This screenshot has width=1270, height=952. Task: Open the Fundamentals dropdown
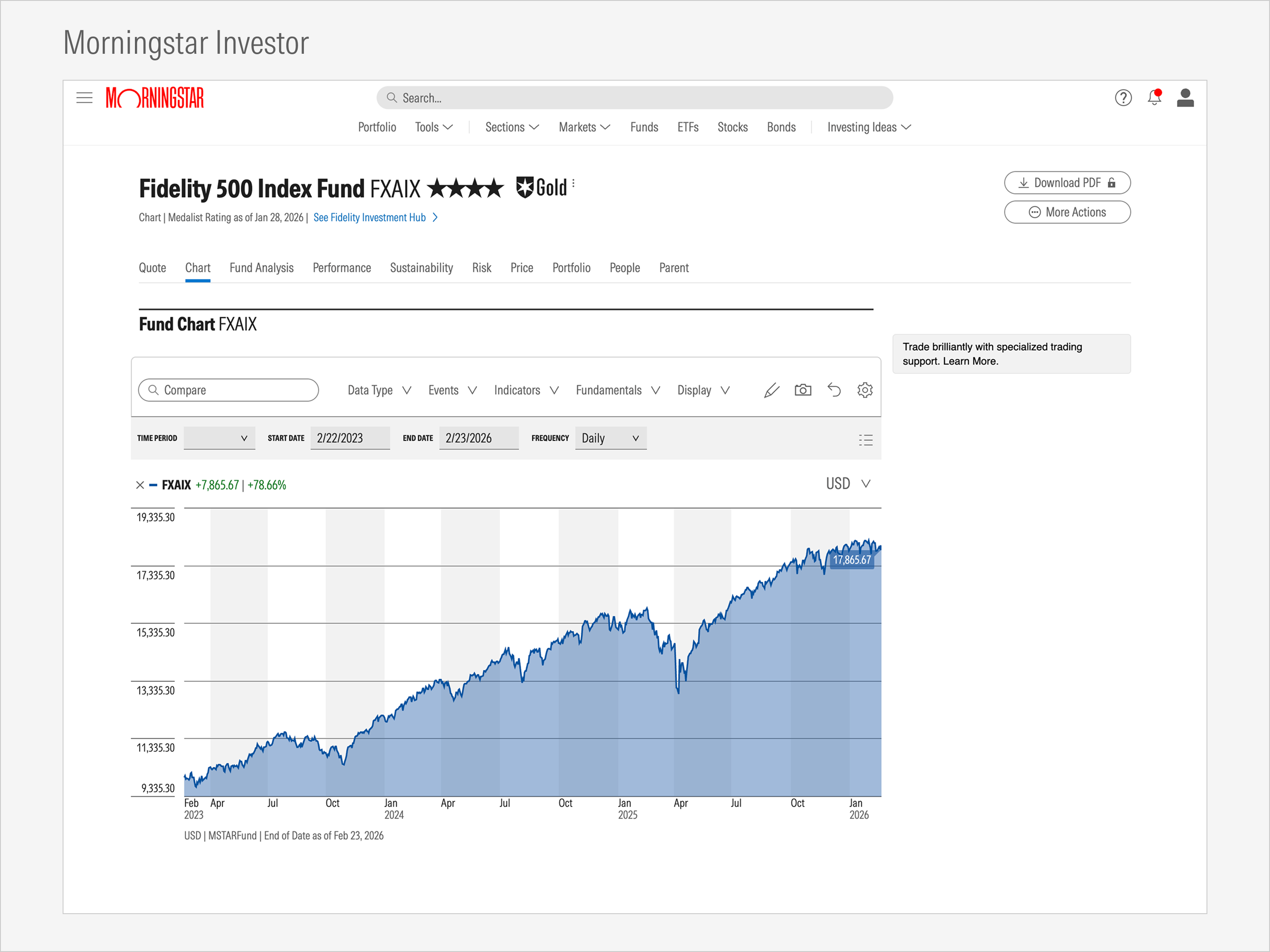[x=618, y=390]
